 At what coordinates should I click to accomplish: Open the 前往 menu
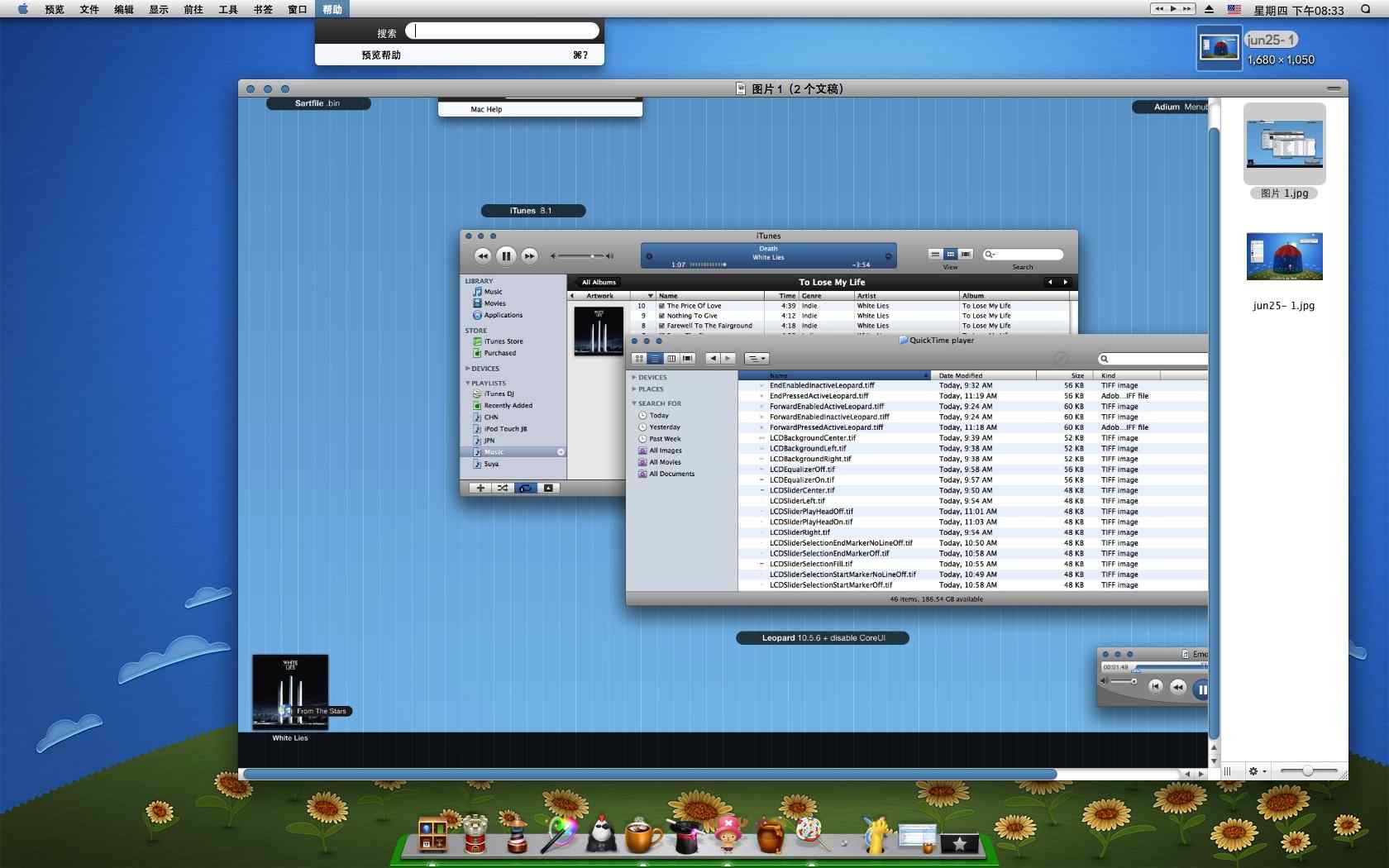coord(193,9)
